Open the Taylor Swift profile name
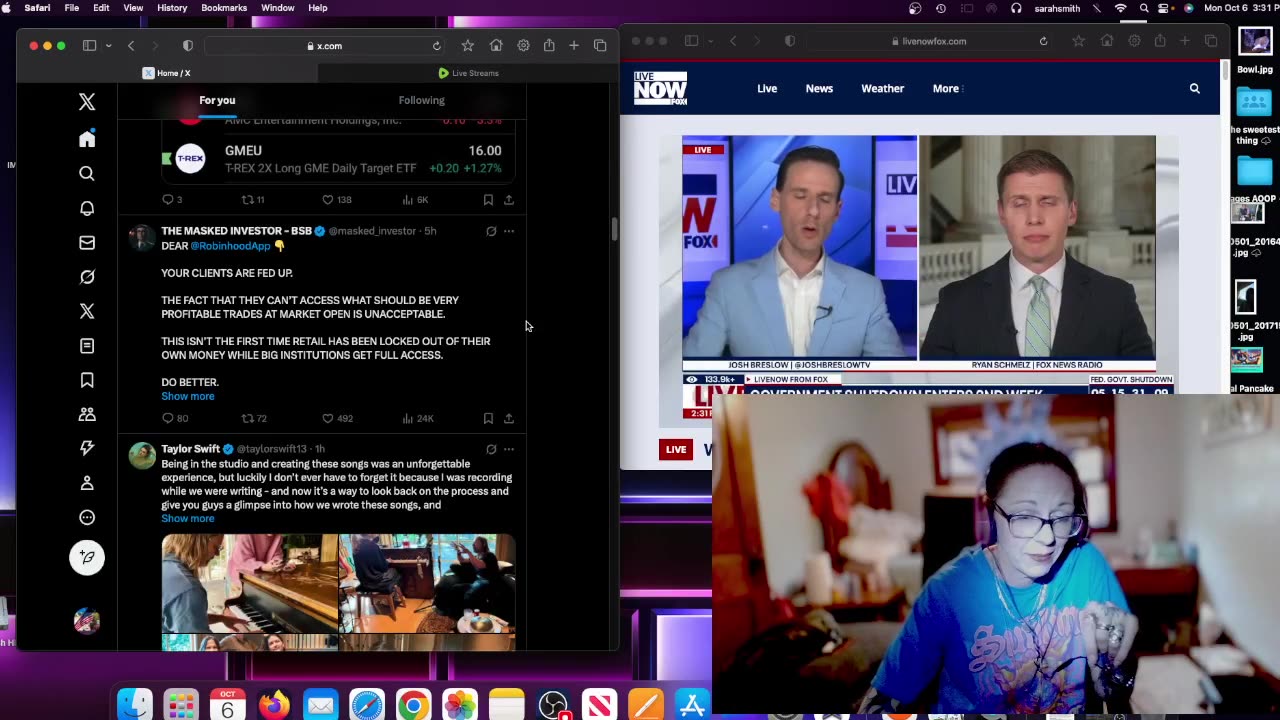 [x=190, y=449]
